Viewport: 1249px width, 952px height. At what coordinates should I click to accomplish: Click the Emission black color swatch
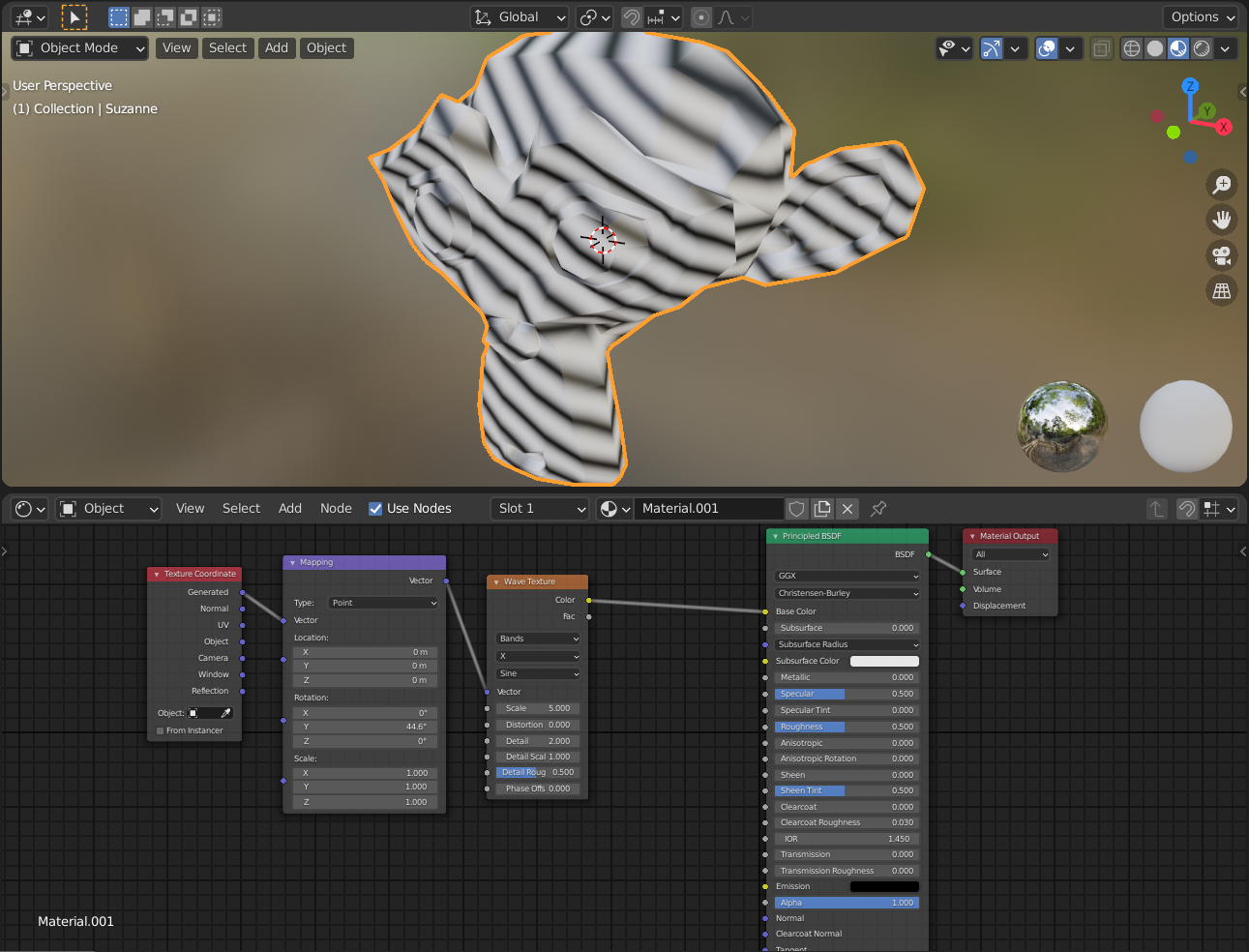pyautogui.click(x=884, y=886)
